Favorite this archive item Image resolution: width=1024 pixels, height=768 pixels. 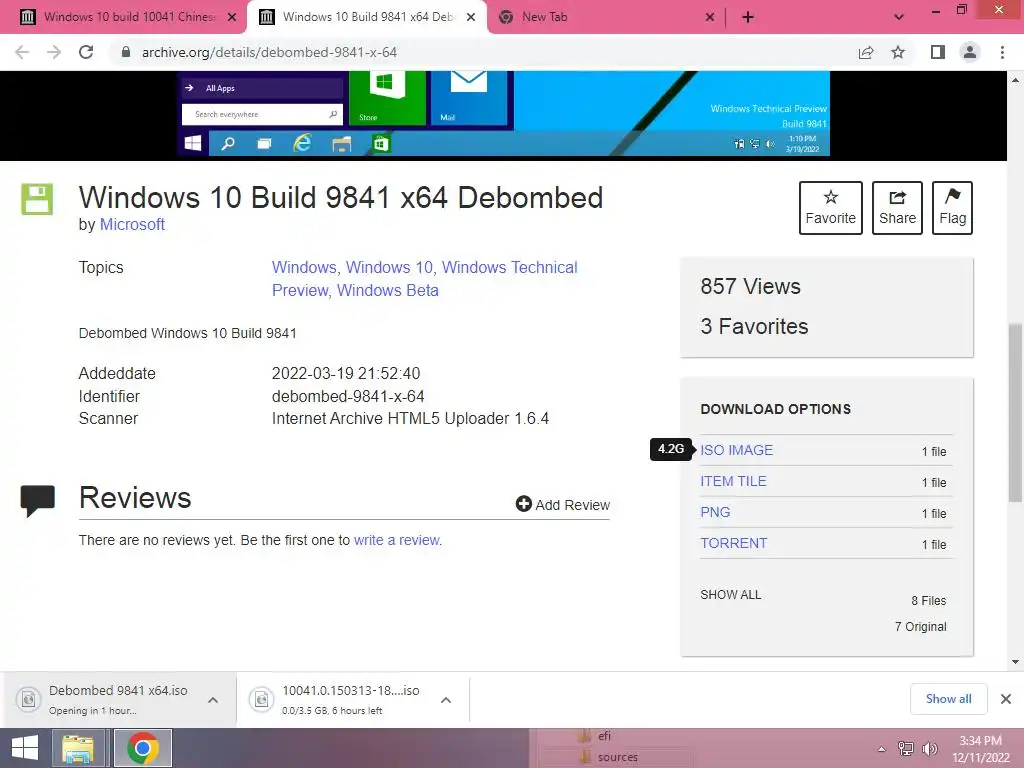[831, 208]
